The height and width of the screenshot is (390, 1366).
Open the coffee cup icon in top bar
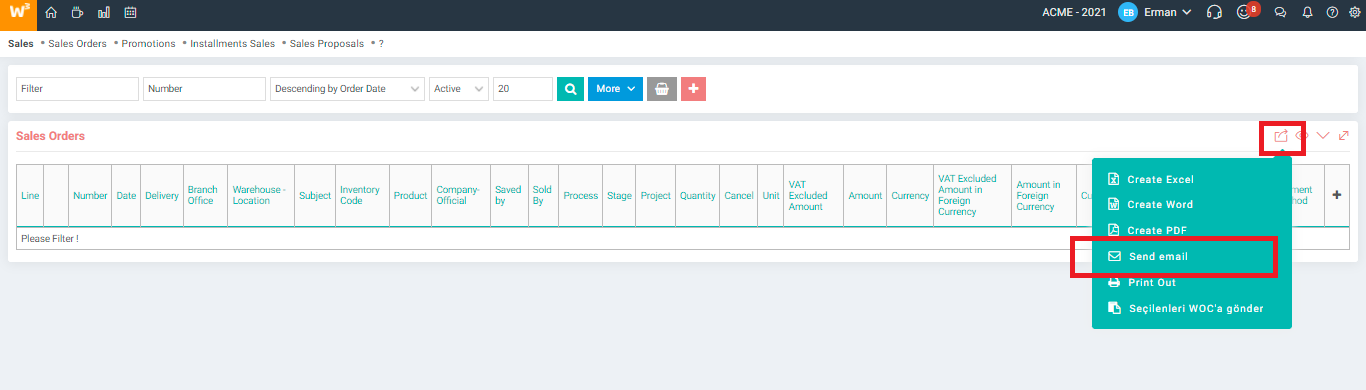(x=78, y=13)
